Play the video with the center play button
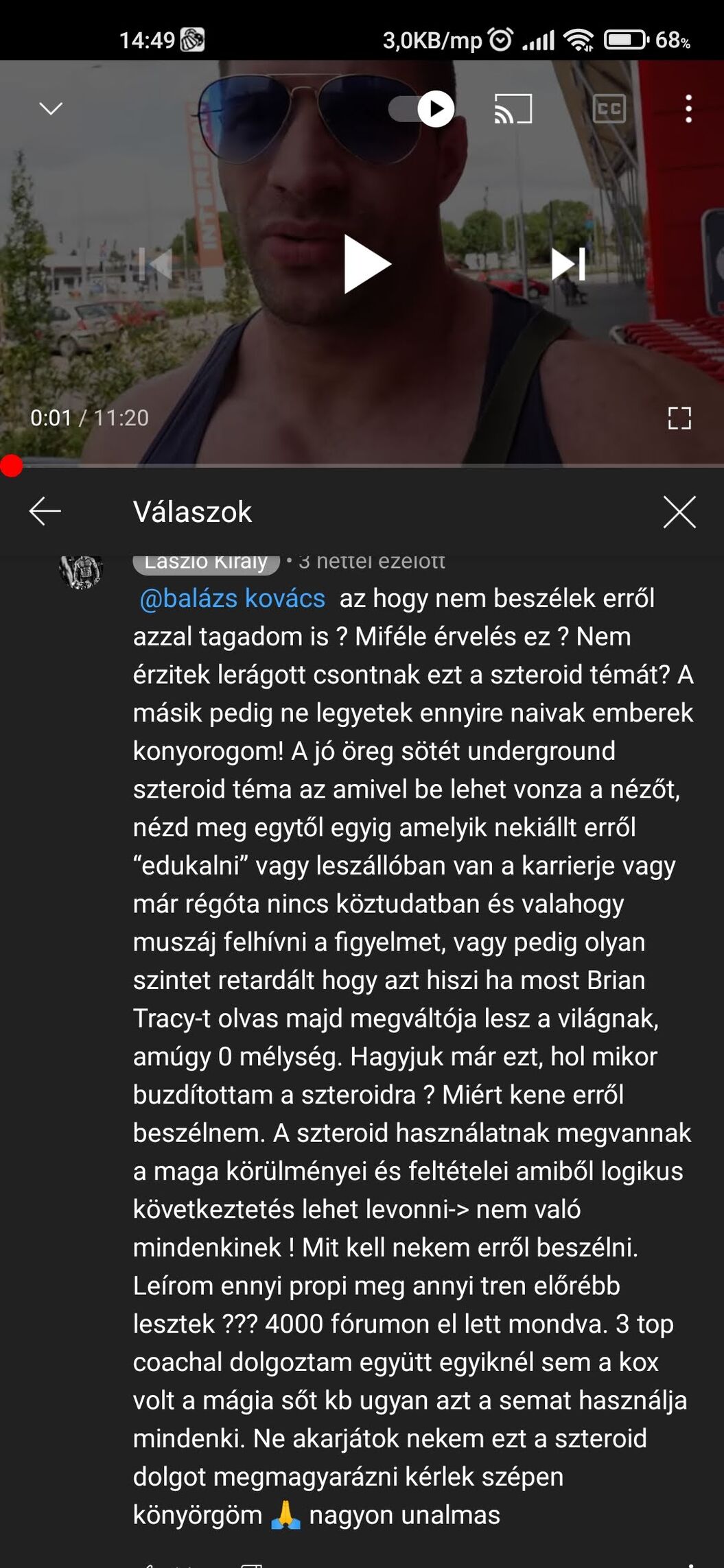The height and width of the screenshot is (1568, 724). (366, 265)
